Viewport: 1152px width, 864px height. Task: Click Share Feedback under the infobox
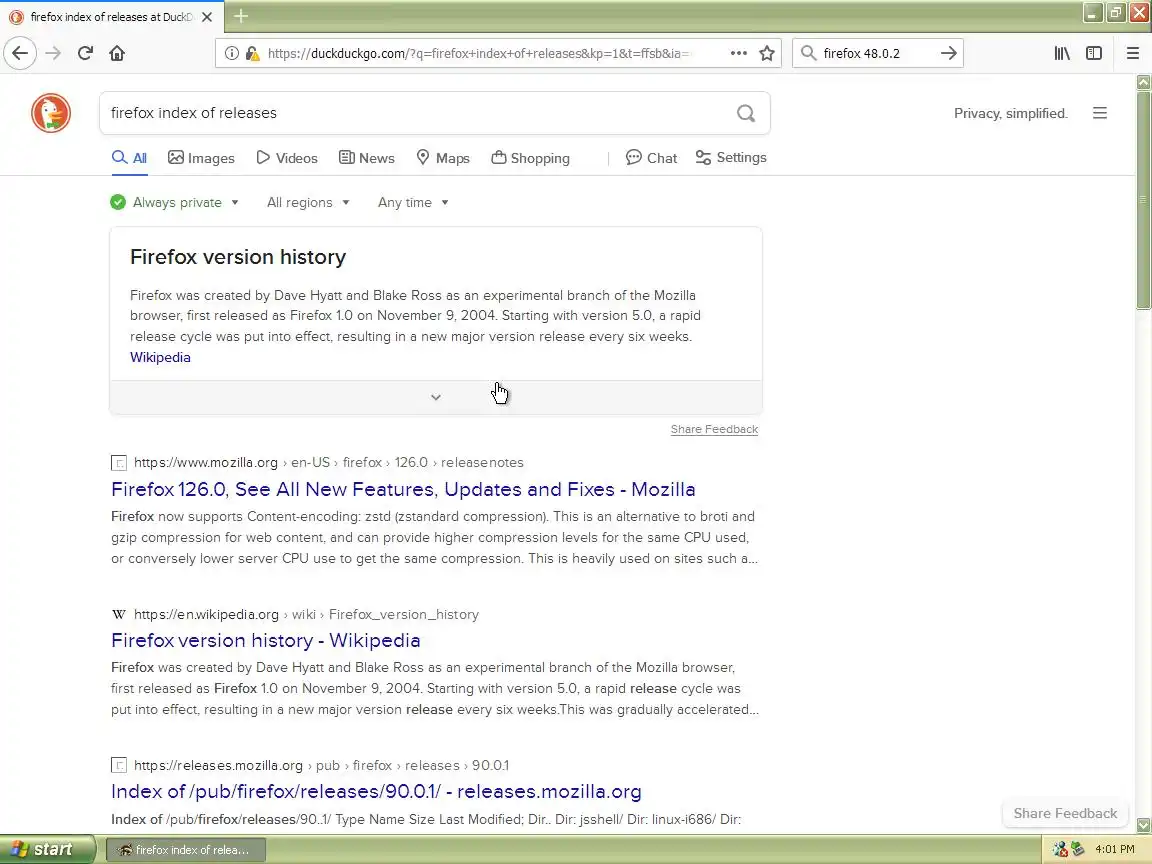pyautogui.click(x=714, y=430)
